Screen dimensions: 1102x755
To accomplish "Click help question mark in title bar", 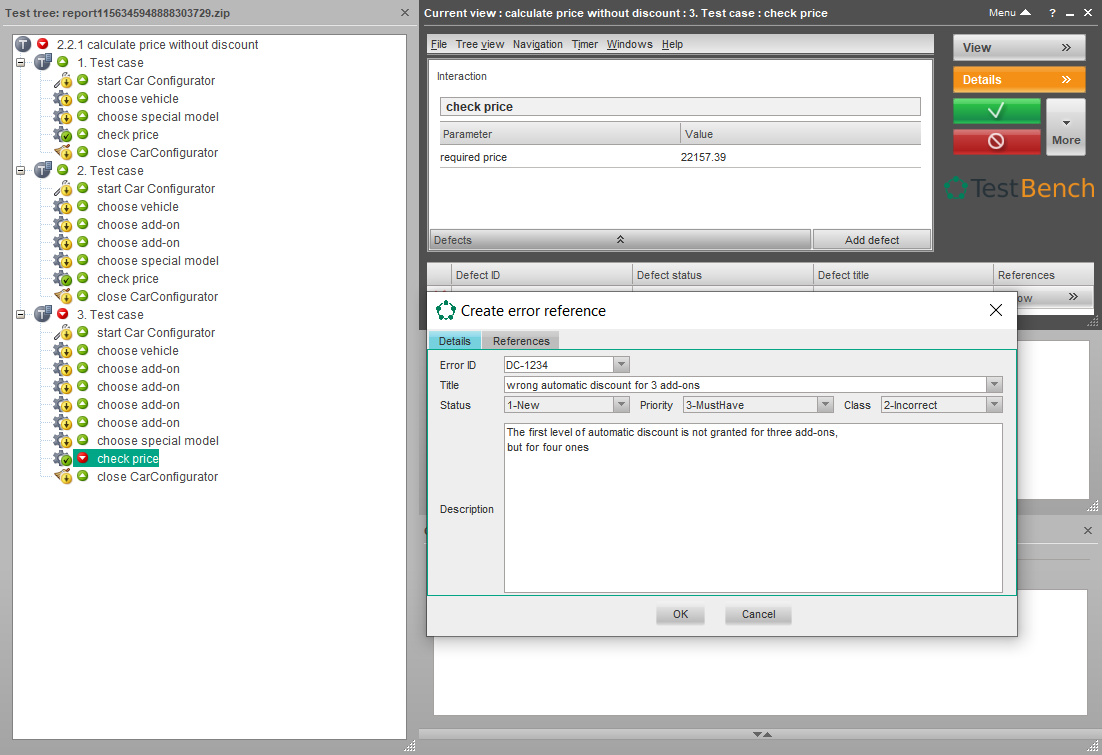I will click(x=1052, y=13).
